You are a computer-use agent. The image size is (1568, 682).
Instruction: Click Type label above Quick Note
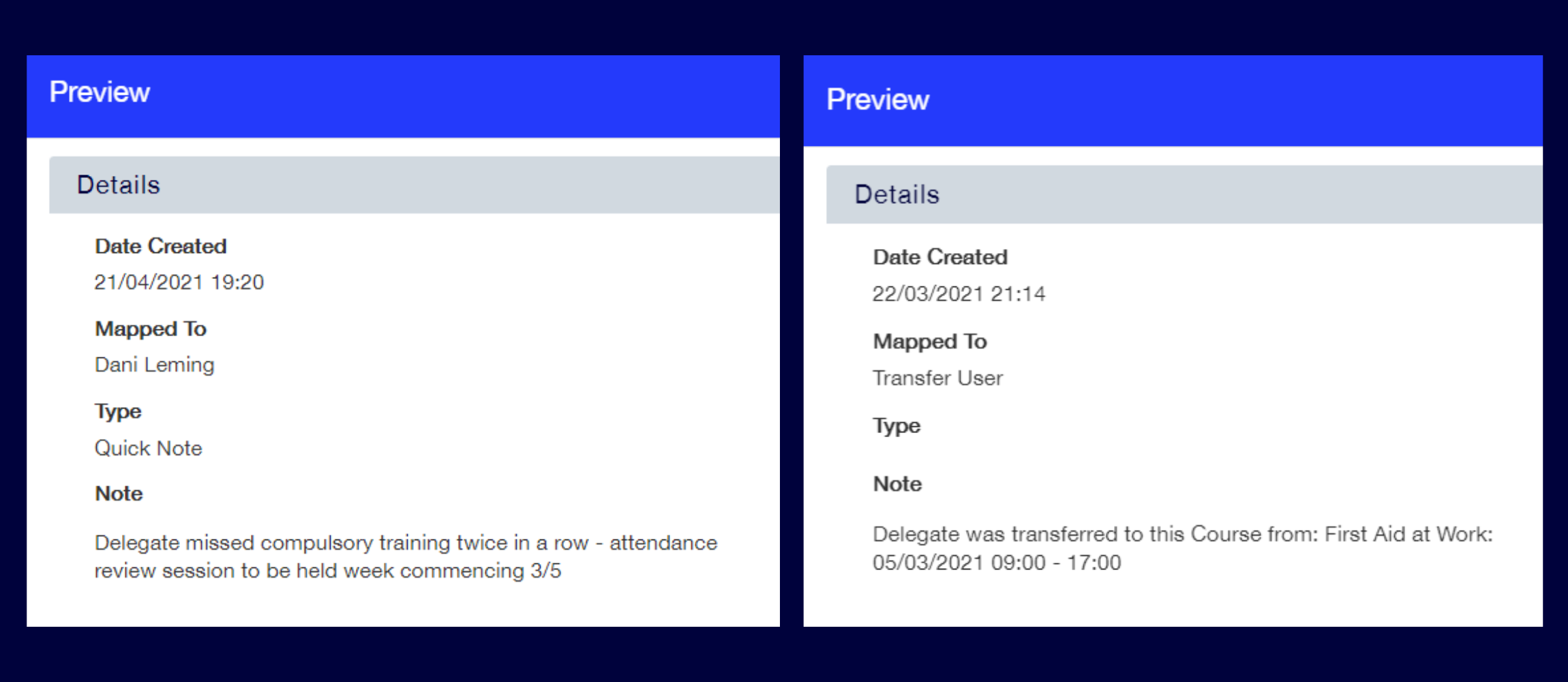pos(118,411)
